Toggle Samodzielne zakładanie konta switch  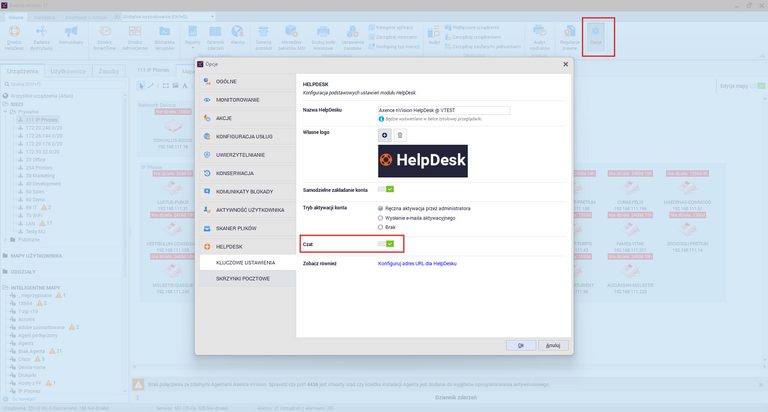tap(386, 189)
